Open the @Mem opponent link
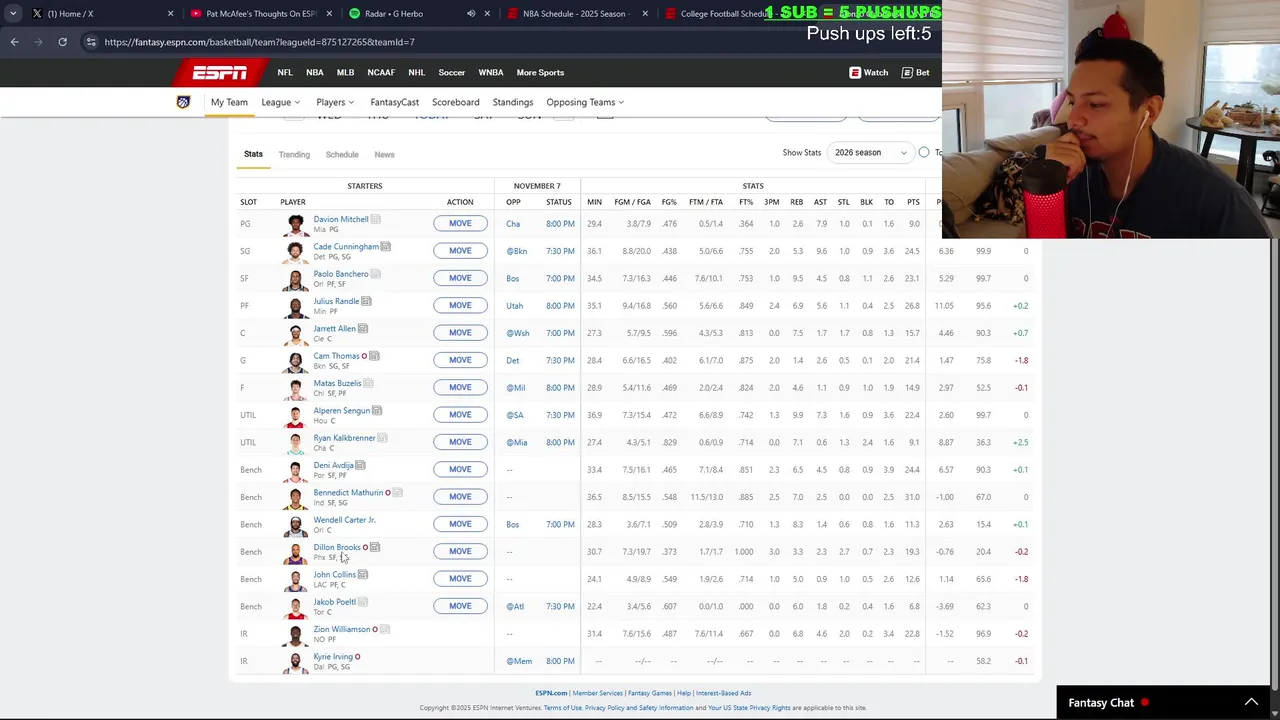Image resolution: width=1280 pixels, height=720 pixels. [519, 661]
